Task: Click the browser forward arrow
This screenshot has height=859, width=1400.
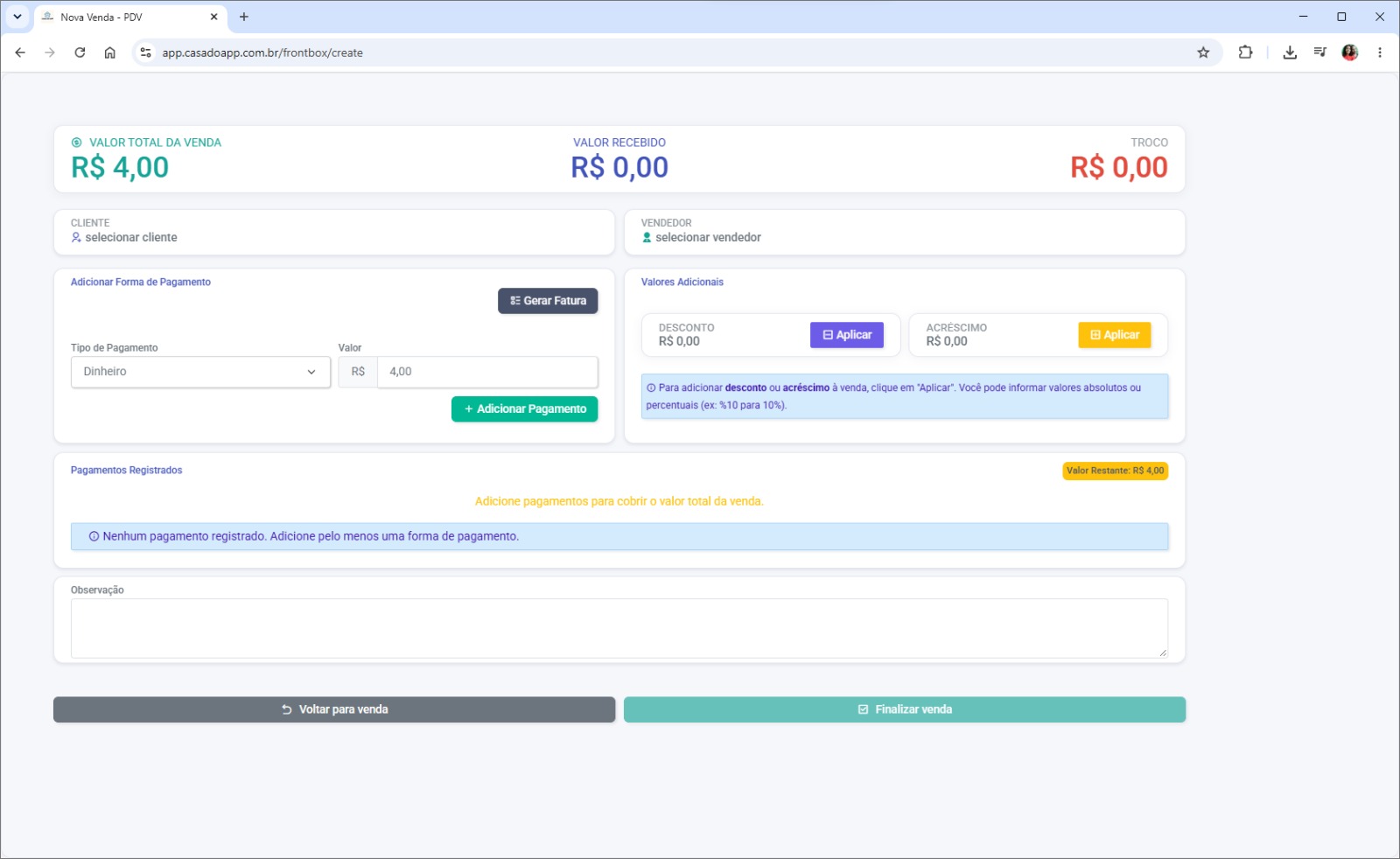Action: point(50,52)
